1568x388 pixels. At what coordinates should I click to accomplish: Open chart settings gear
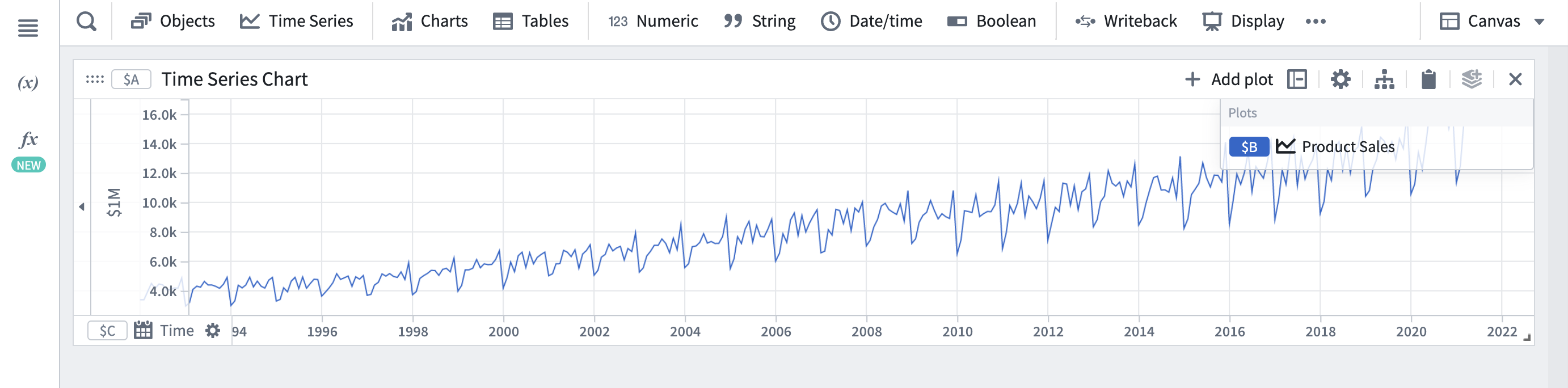click(1341, 79)
